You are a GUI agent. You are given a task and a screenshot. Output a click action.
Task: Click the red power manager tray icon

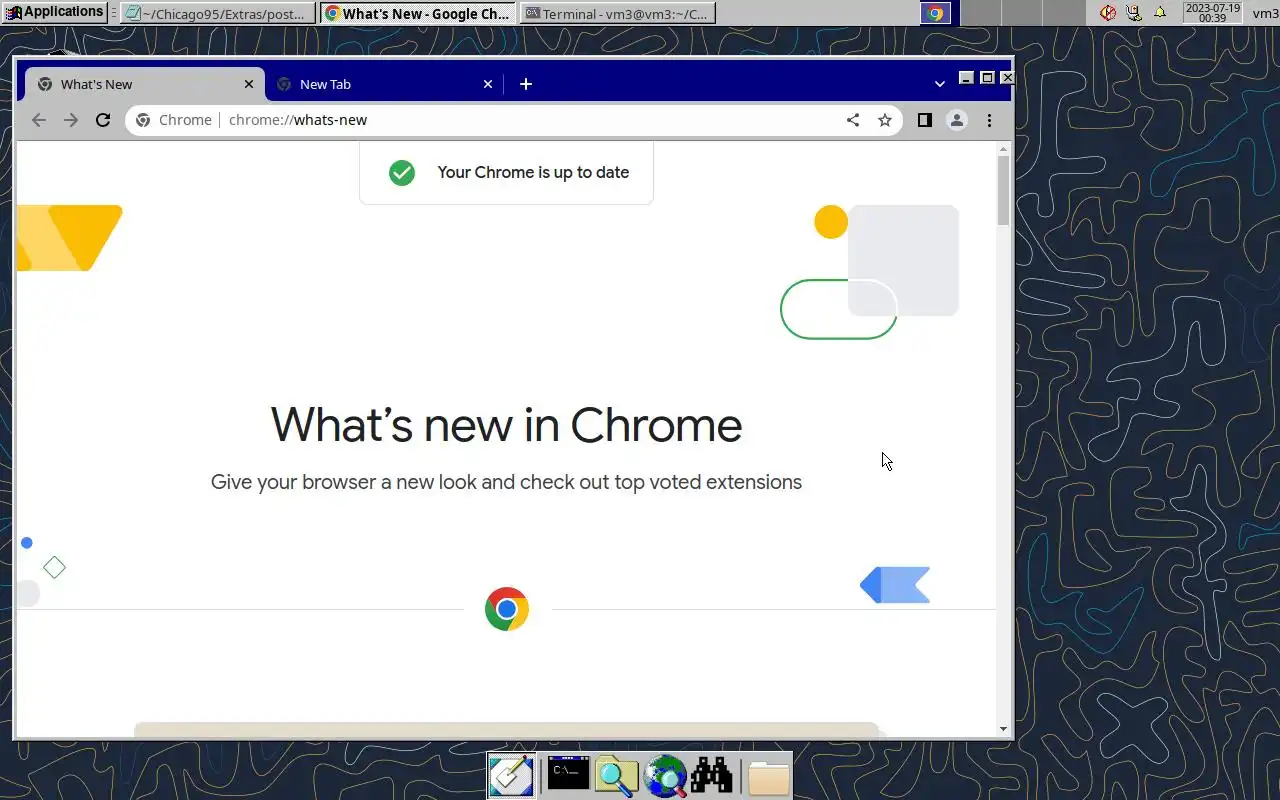1108,13
